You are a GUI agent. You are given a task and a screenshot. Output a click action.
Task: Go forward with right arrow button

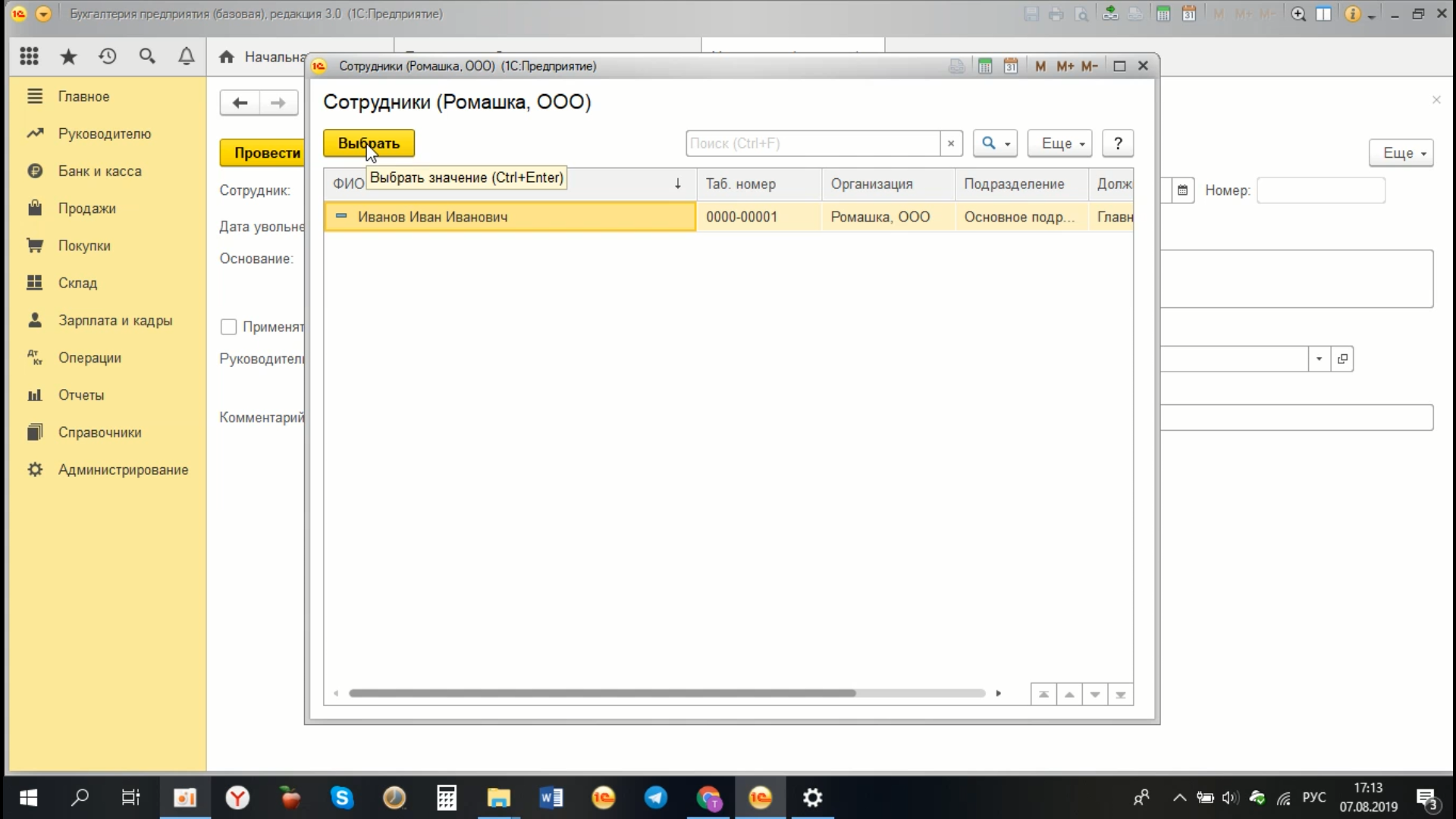pyautogui.click(x=278, y=102)
